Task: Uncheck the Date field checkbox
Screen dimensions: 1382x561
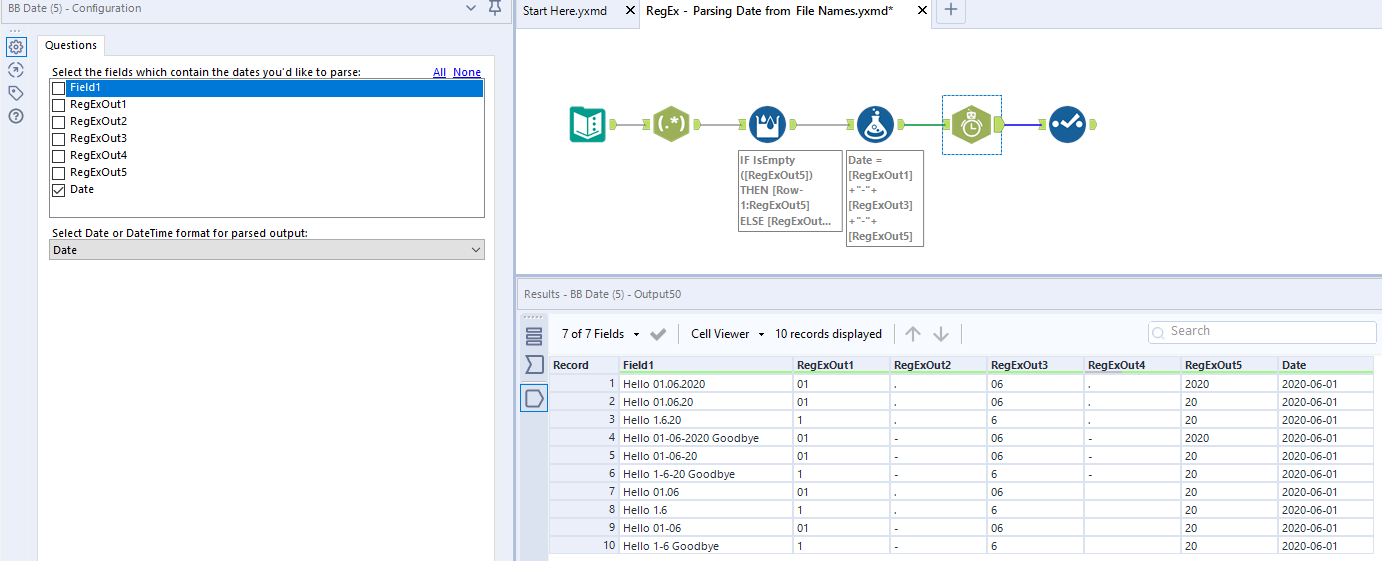Action: pyautogui.click(x=59, y=190)
